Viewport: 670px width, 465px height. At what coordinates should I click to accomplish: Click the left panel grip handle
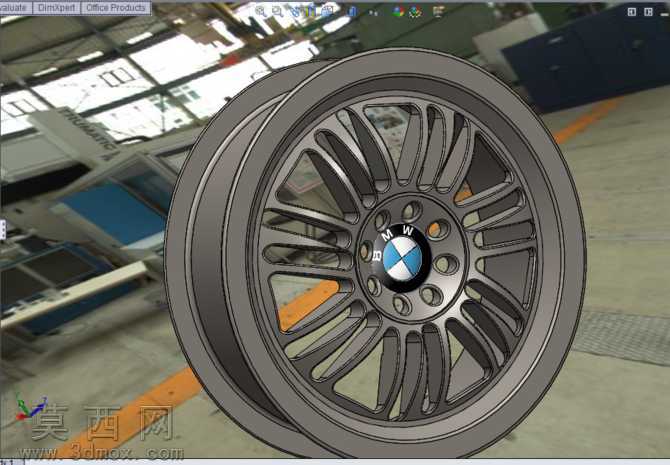coord(2,230)
